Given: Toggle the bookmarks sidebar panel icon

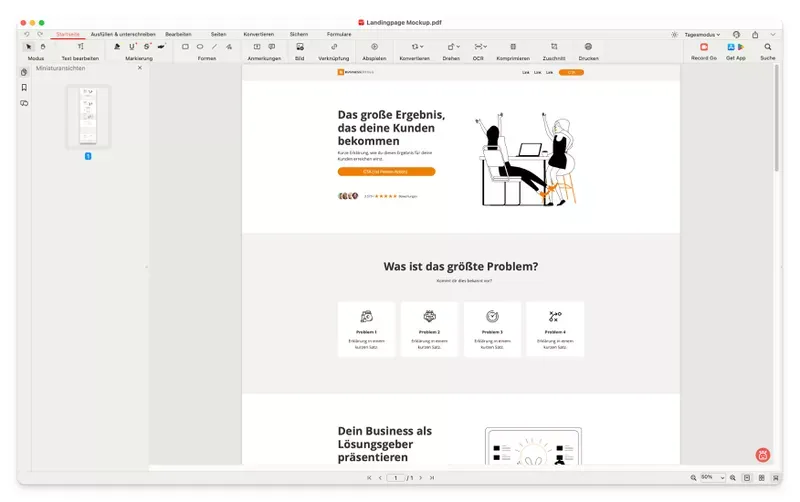Looking at the screenshot, I should pos(24,87).
